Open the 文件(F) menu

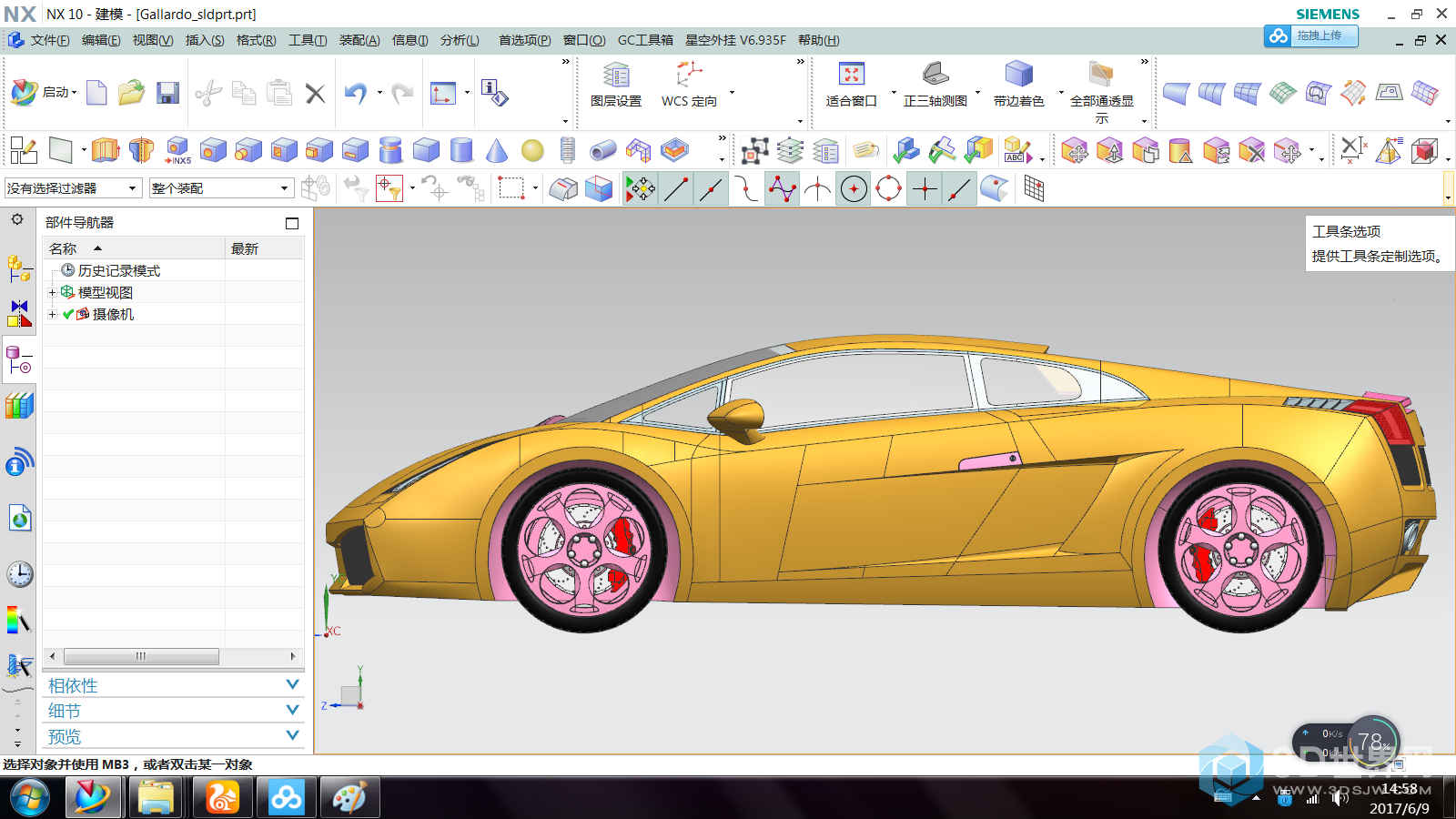click(x=50, y=40)
